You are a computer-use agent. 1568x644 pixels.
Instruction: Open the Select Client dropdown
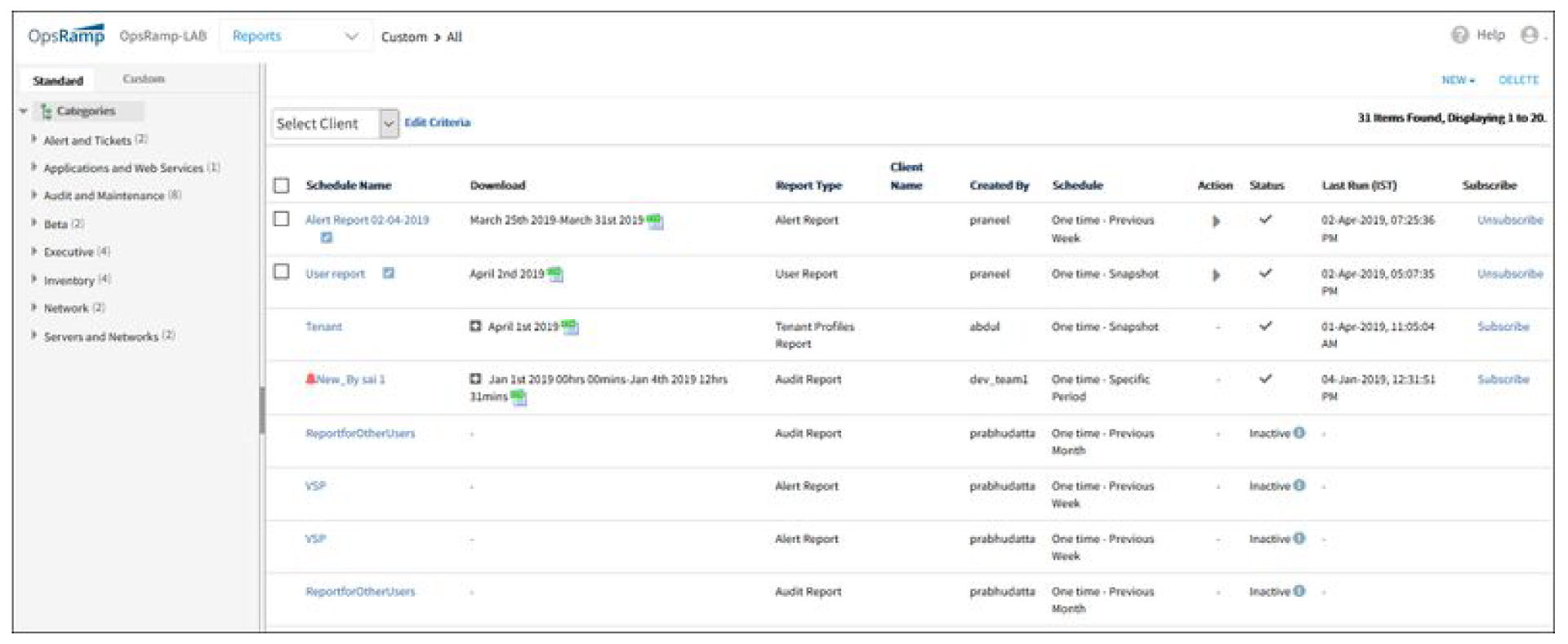pyautogui.click(x=335, y=124)
